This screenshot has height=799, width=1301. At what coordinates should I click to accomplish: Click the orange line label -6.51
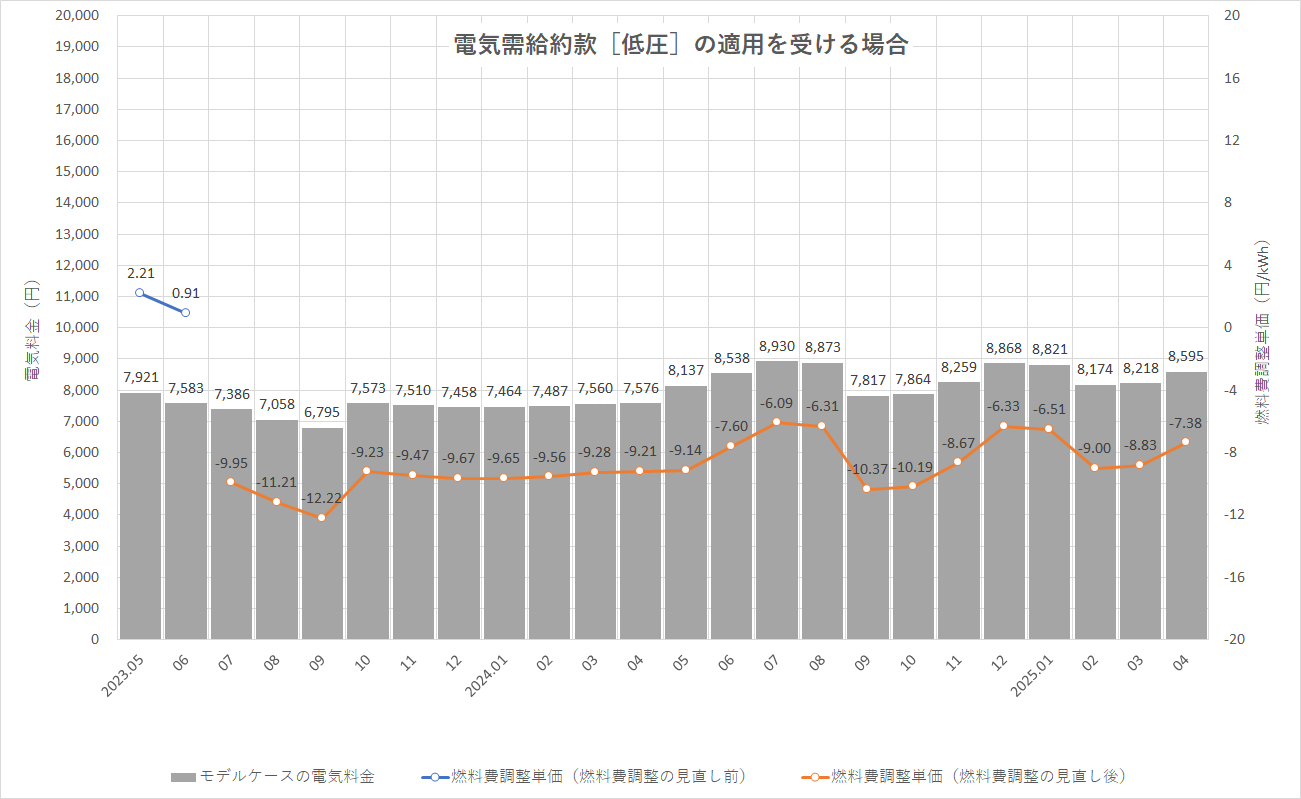1050,409
